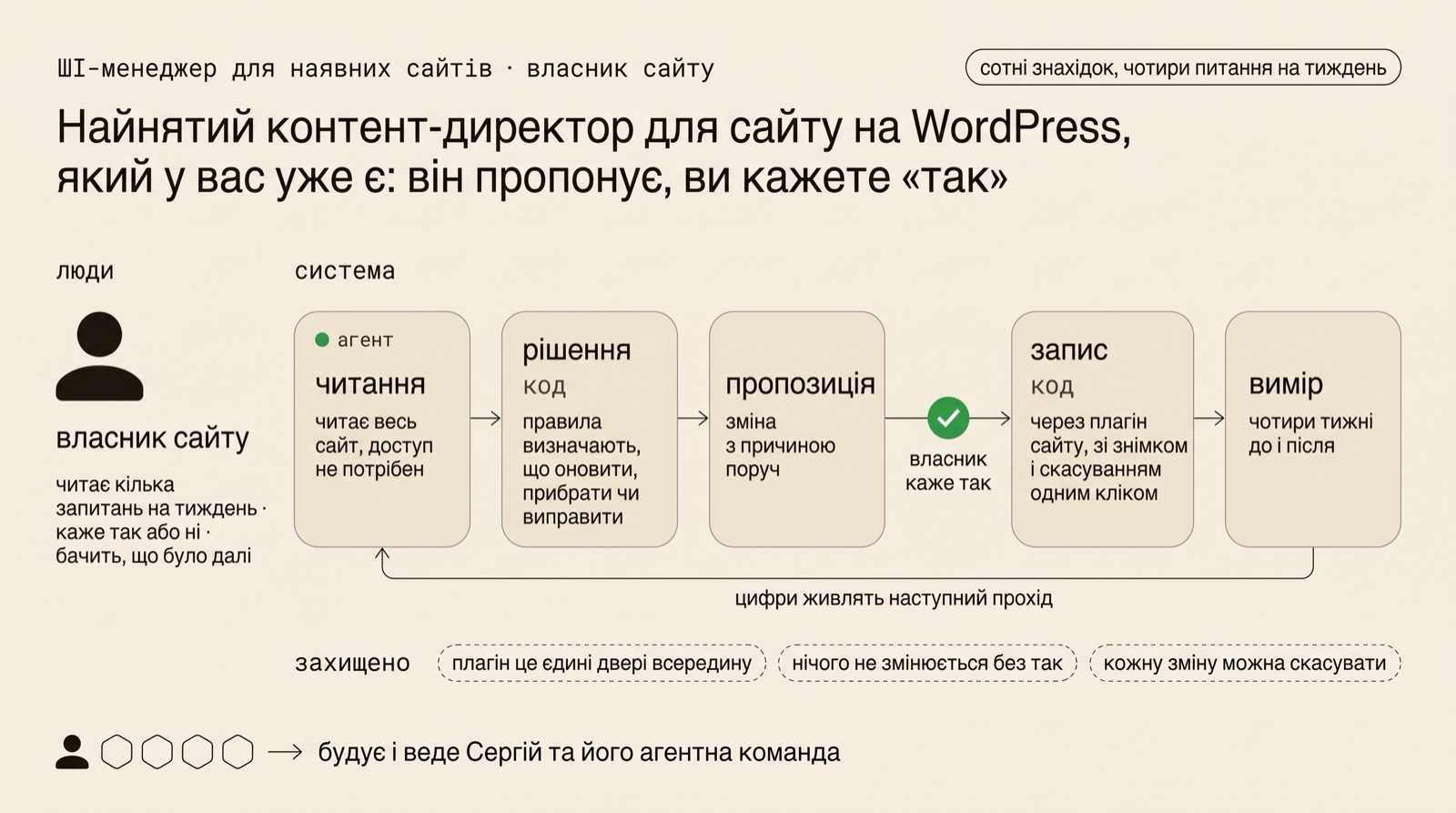Click the «плагін це єдині двері всередину» tag
Viewport: 1456px width, 813px height.
click(602, 663)
